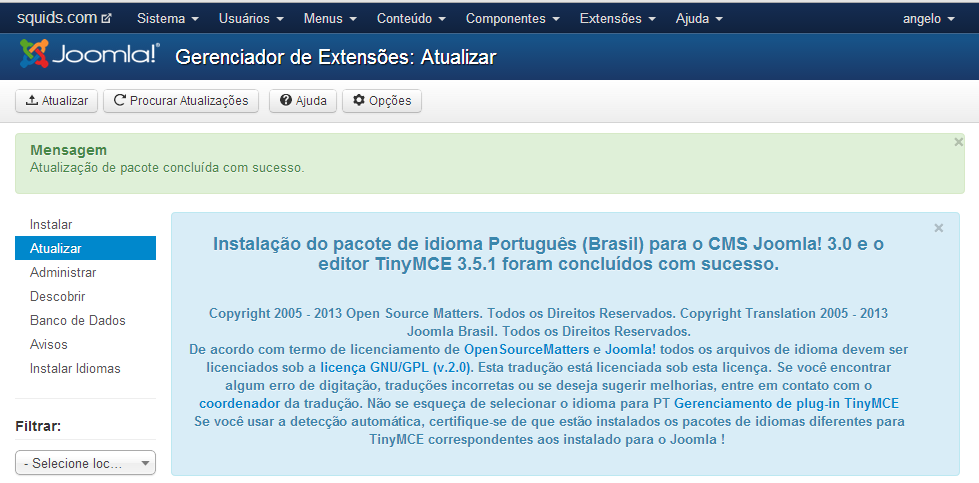Click the coordenador link
979x483 pixels.
(x=240, y=403)
